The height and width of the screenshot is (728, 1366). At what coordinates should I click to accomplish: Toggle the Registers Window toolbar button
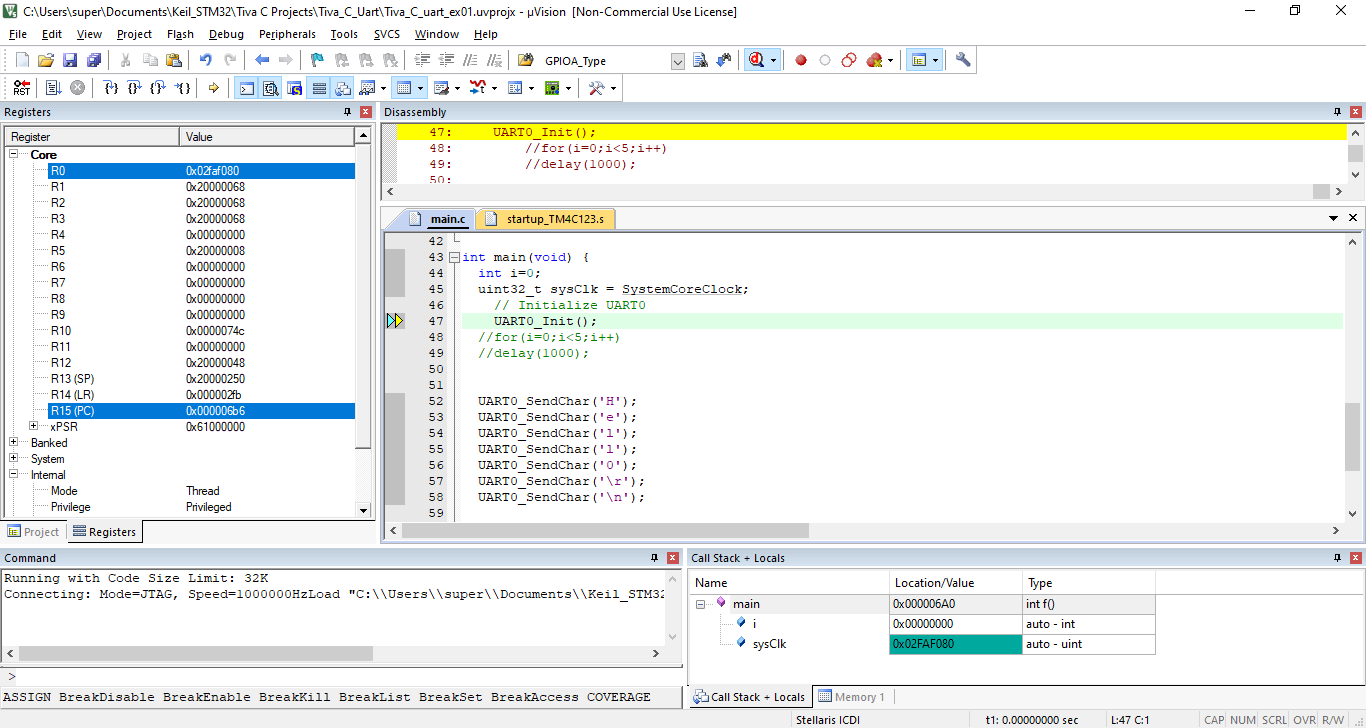(319, 88)
